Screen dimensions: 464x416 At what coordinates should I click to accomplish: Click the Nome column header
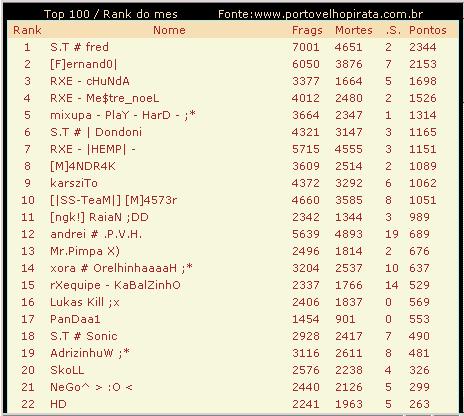pyautogui.click(x=169, y=30)
